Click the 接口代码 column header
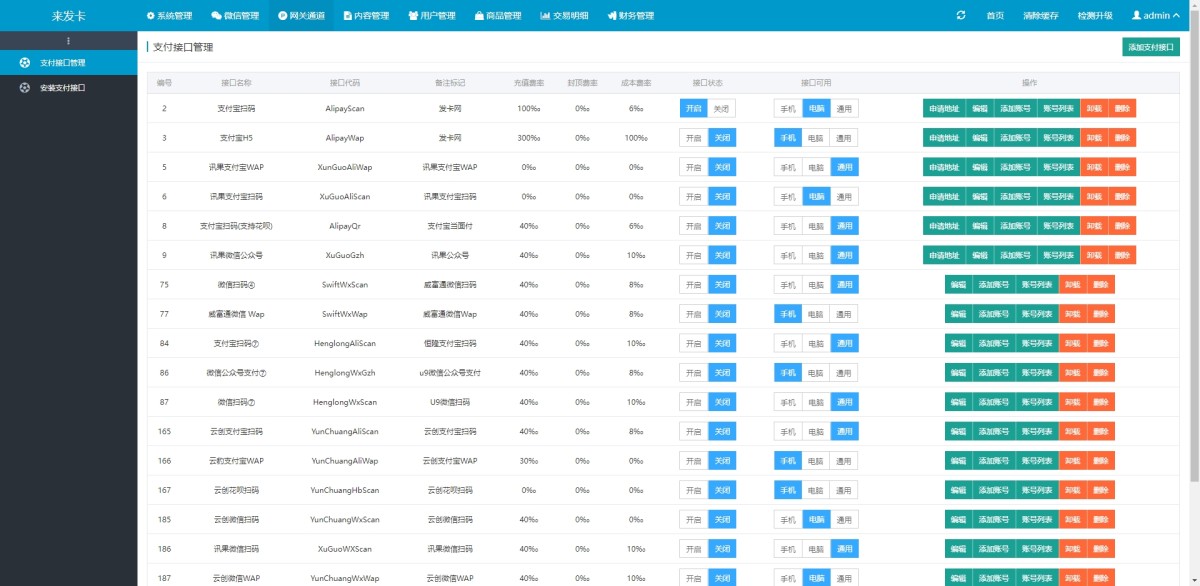 (345, 83)
